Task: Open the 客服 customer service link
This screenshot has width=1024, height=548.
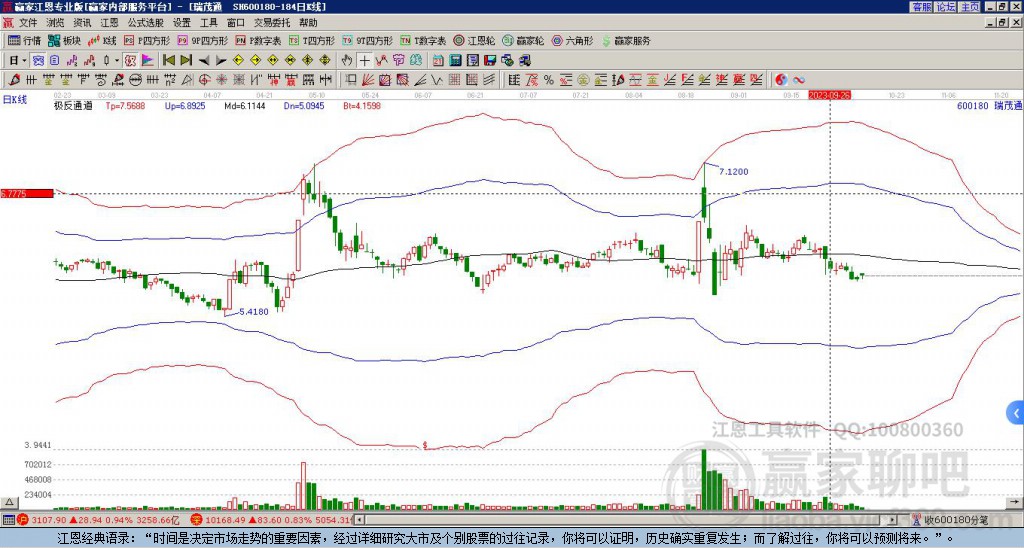Action: click(x=921, y=7)
